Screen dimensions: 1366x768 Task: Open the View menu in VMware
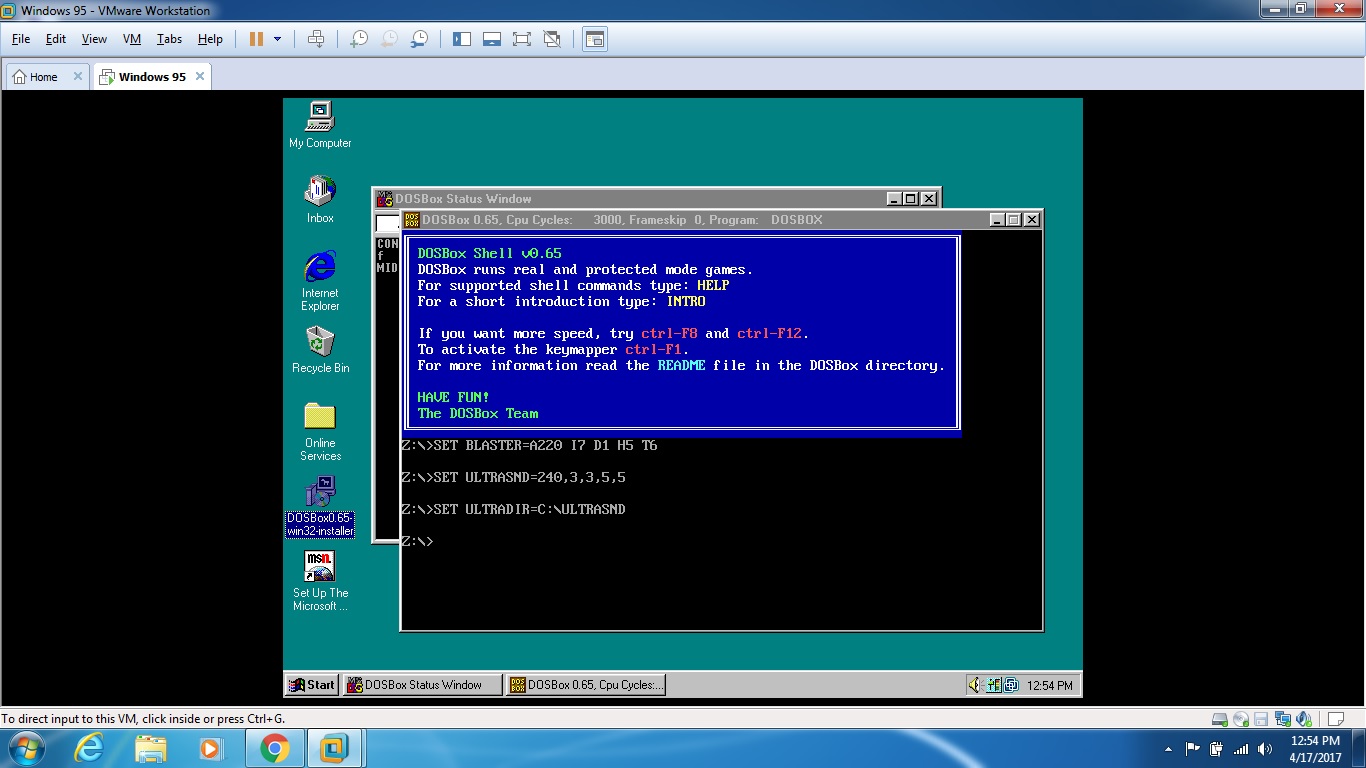[x=94, y=39]
